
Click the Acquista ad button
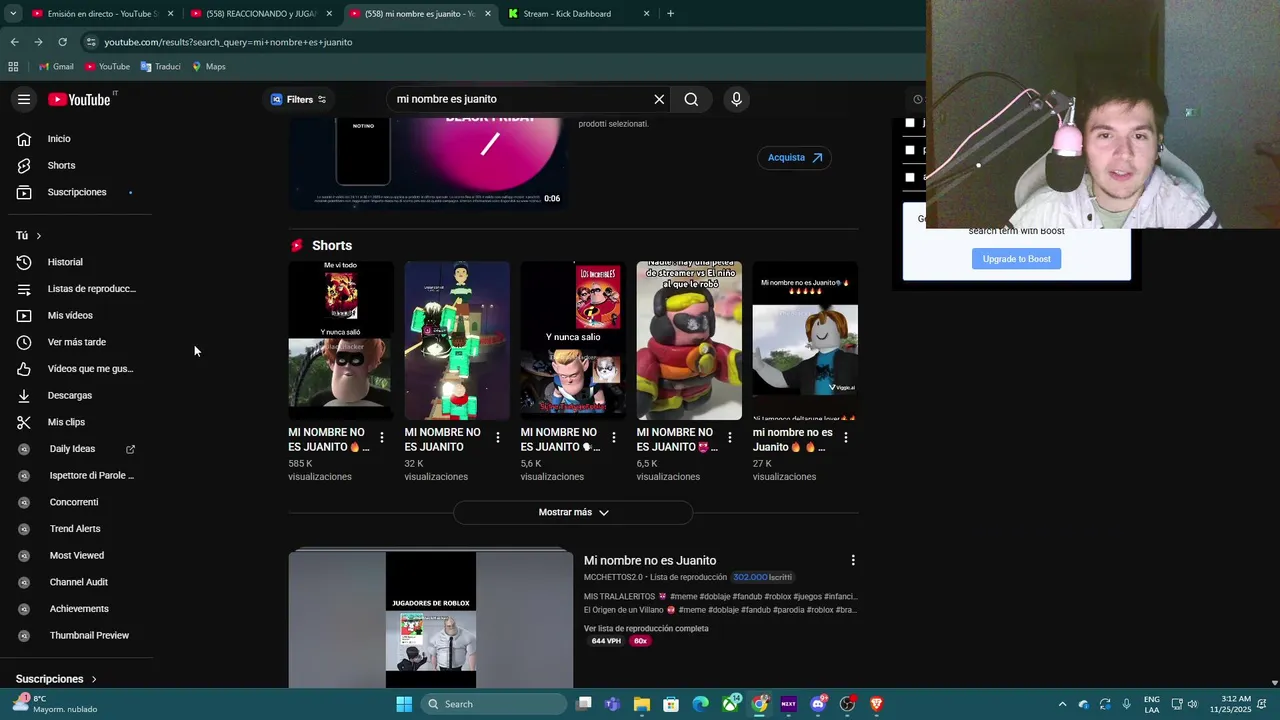pyautogui.click(x=794, y=158)
